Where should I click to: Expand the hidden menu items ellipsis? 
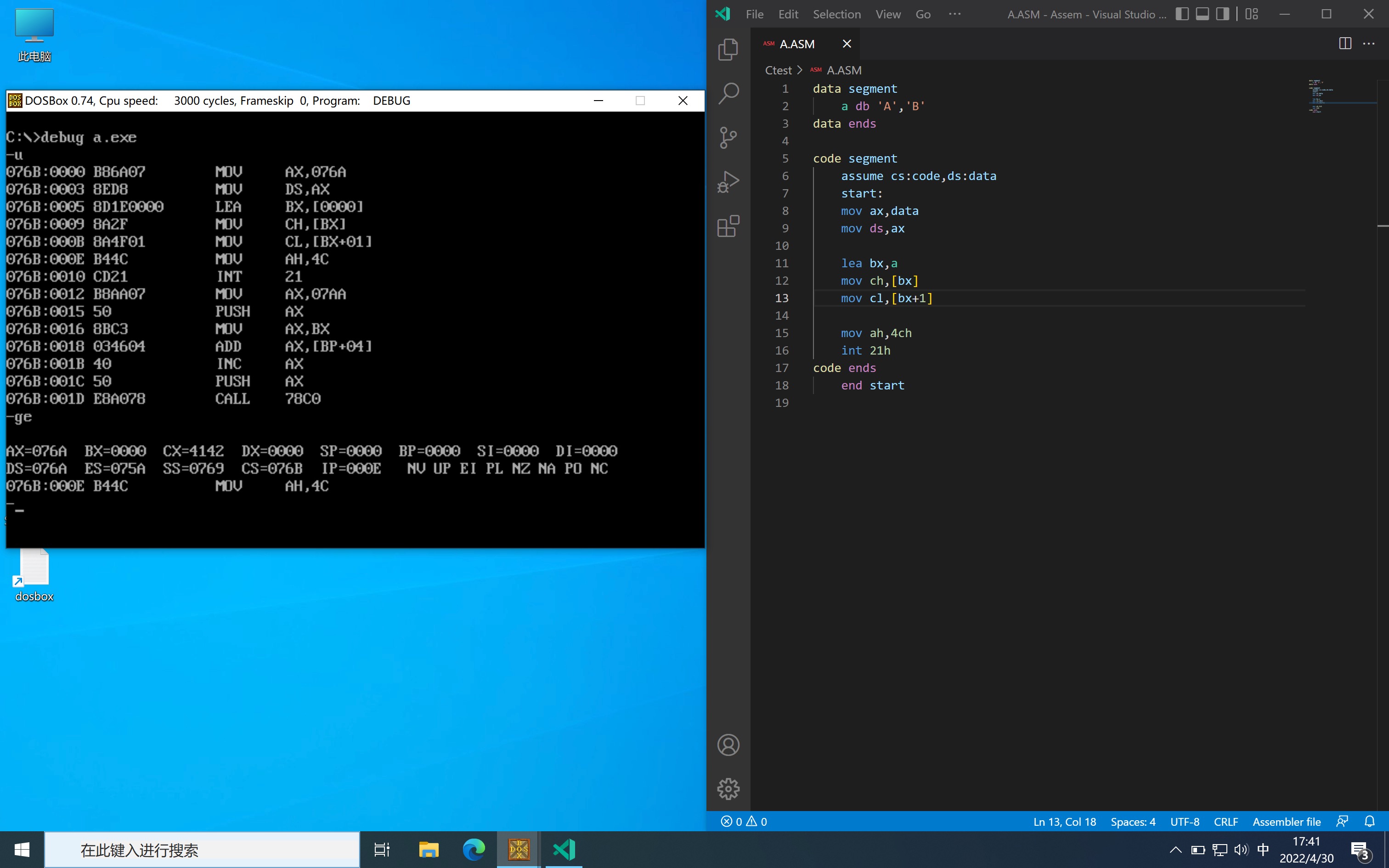[954, 14]
